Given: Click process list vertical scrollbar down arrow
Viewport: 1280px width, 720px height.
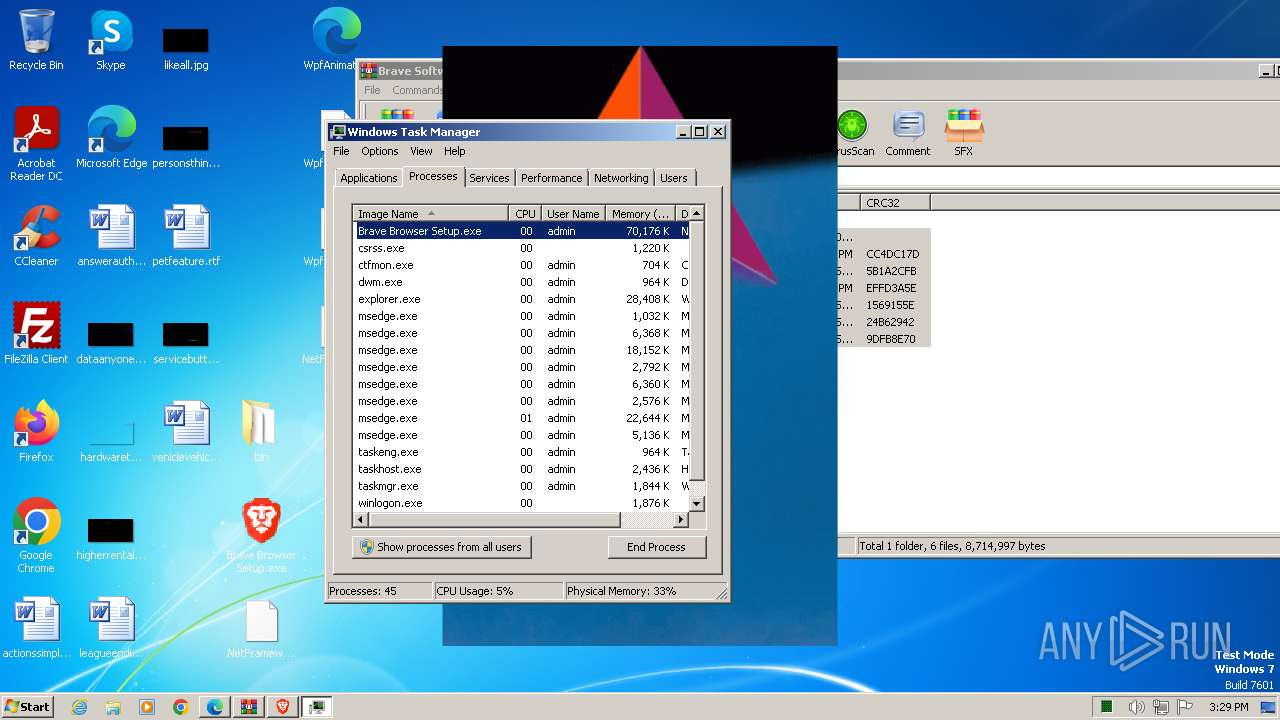Looking at the screenshot, I should click(x=697, y=504).
